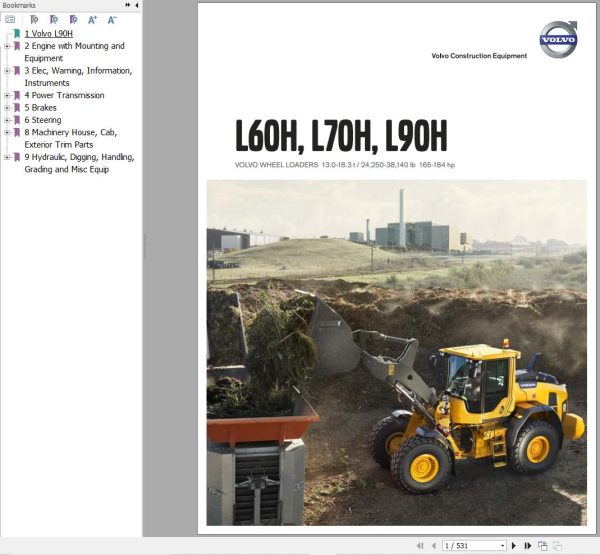Open the bookmarks options menu icon
Image resolution: width=600 pixels, height=555 pixels.
(x=10, y=19)
